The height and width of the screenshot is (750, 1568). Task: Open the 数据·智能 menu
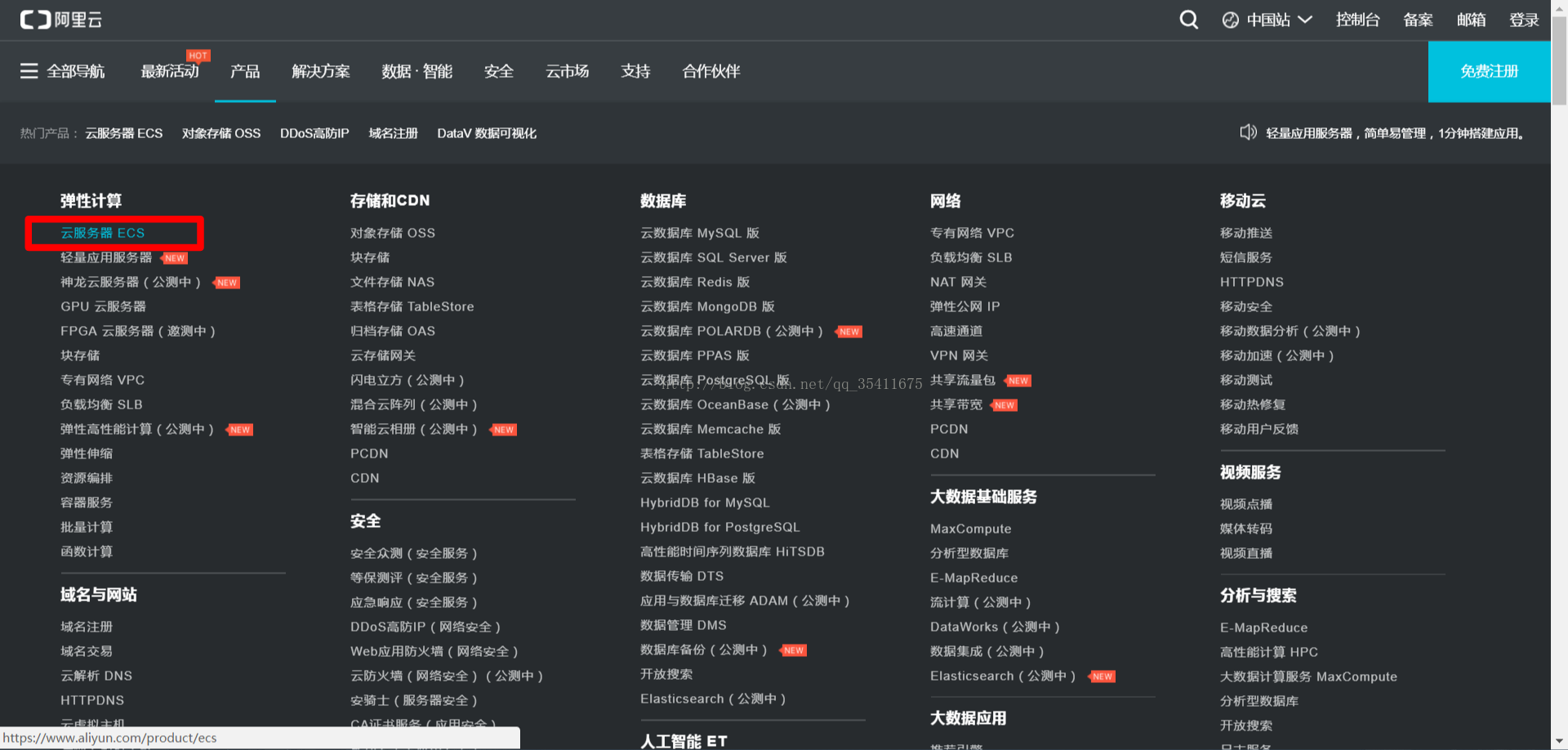click(x=416, y=71)
